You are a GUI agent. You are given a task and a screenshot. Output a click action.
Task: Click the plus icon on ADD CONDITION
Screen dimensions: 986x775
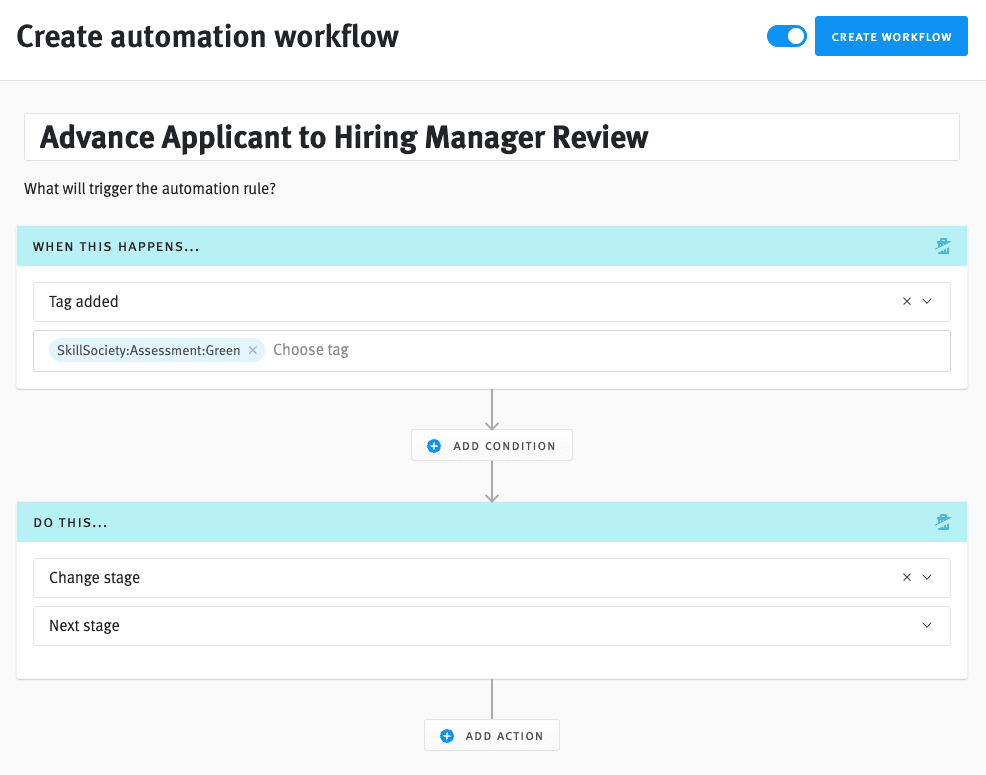click(433, 445)
